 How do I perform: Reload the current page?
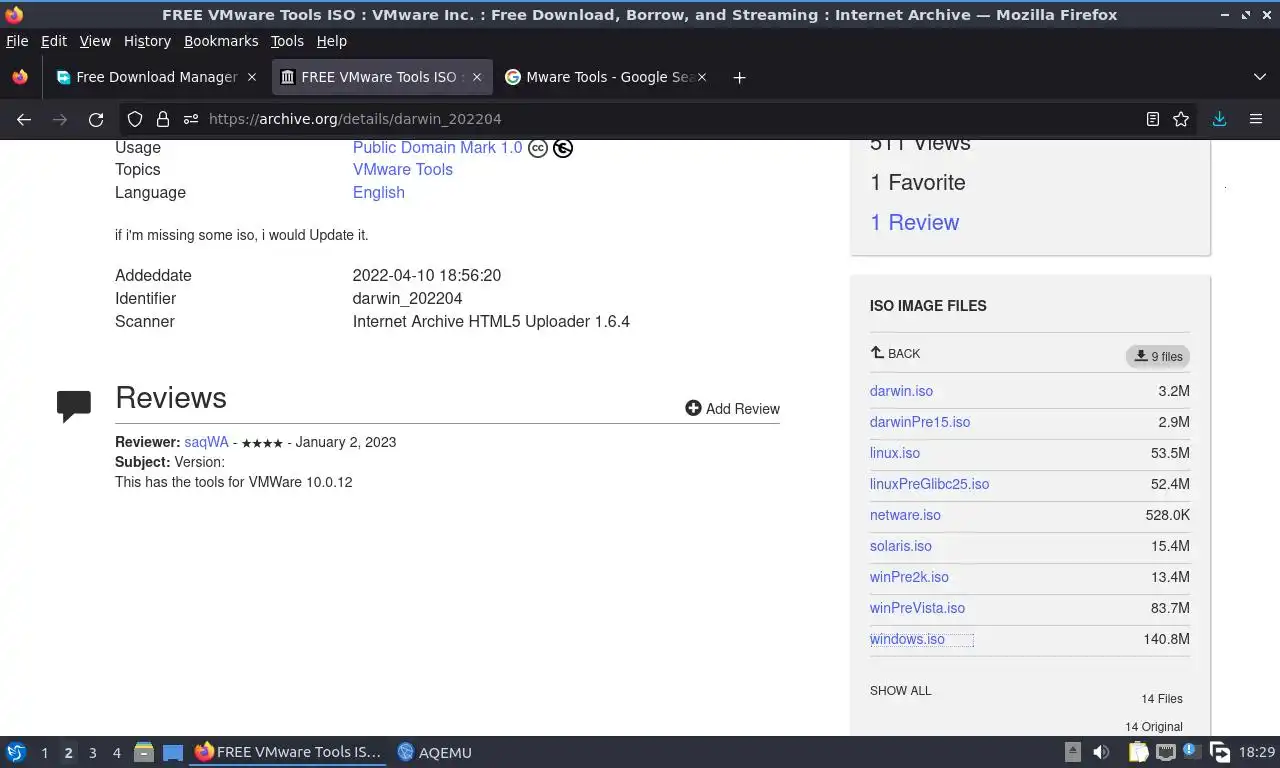[x=96, y=119]
